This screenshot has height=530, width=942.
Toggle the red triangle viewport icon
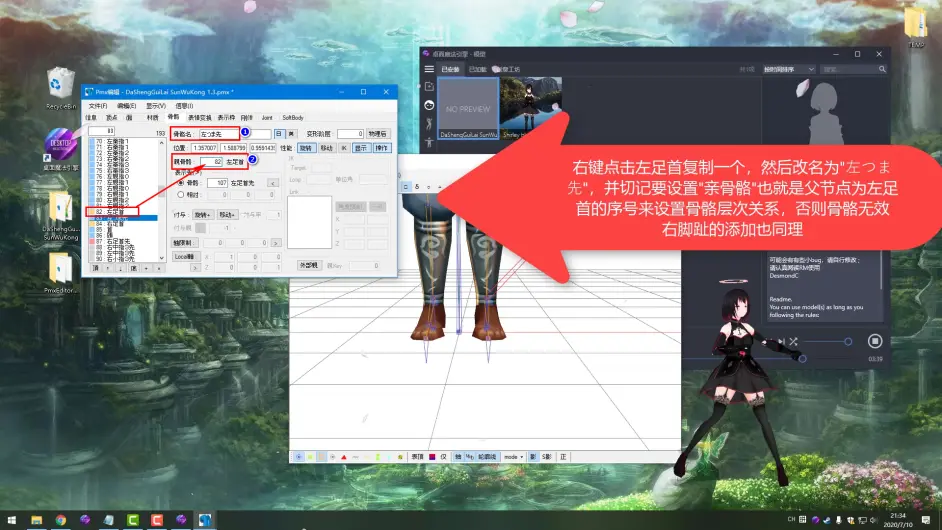344,457
